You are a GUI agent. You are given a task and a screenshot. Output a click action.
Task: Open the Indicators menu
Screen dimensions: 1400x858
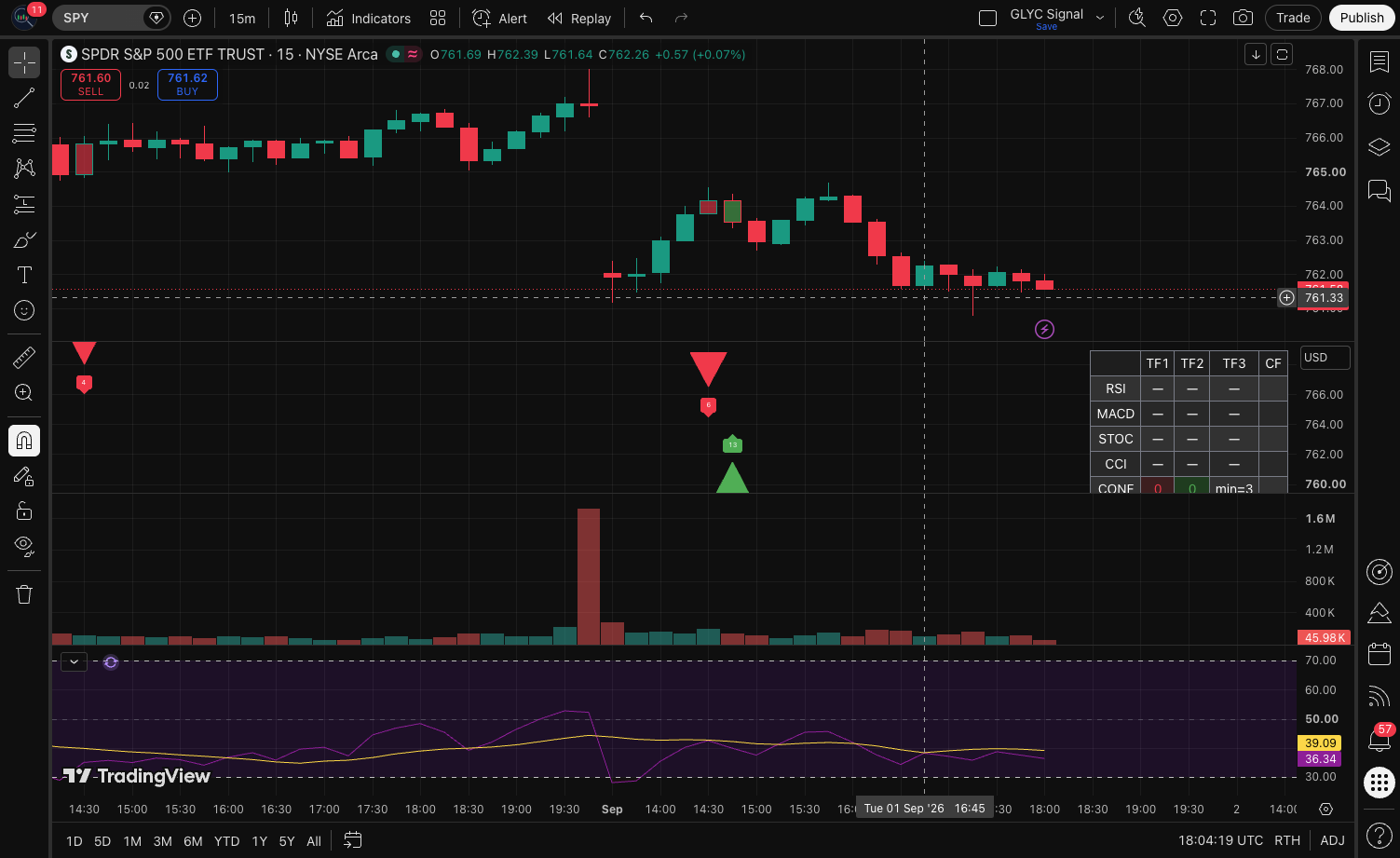pos(368,18)
